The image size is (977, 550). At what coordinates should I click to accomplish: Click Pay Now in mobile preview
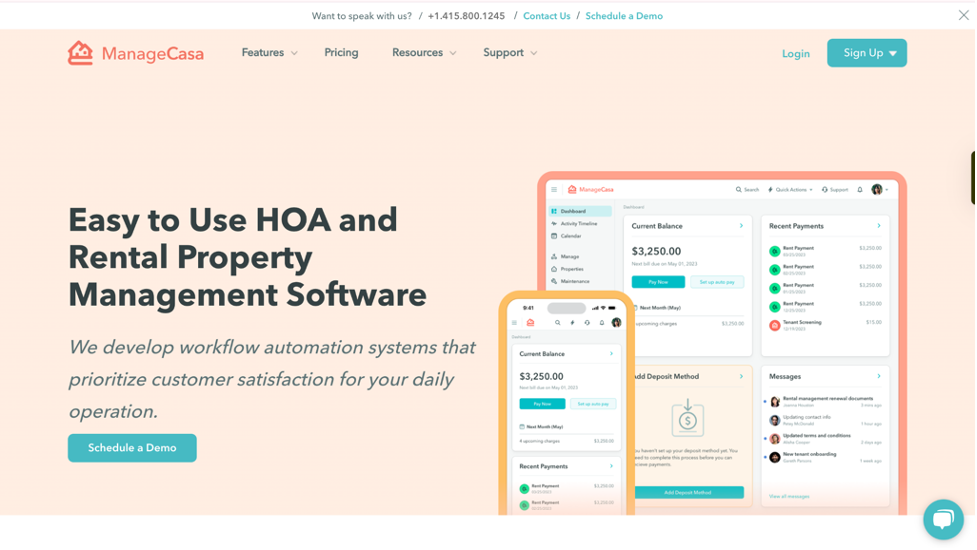point(542,404)
